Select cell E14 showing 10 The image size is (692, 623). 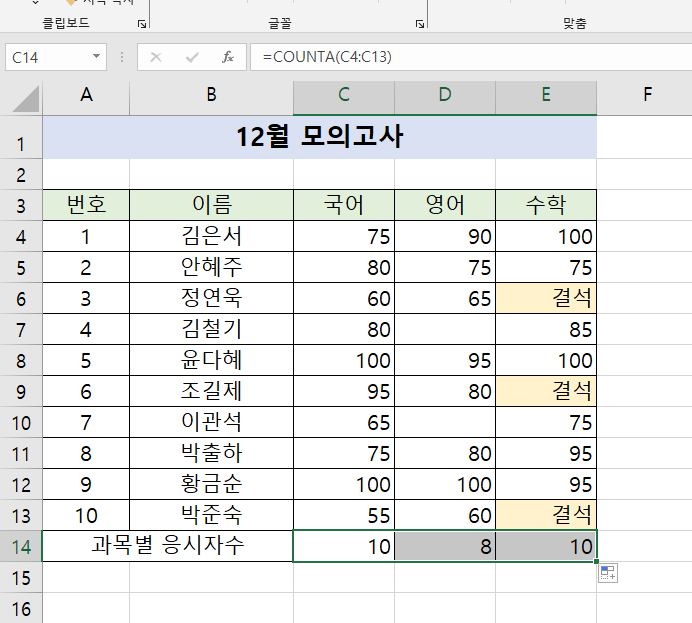tap(546, 546)
